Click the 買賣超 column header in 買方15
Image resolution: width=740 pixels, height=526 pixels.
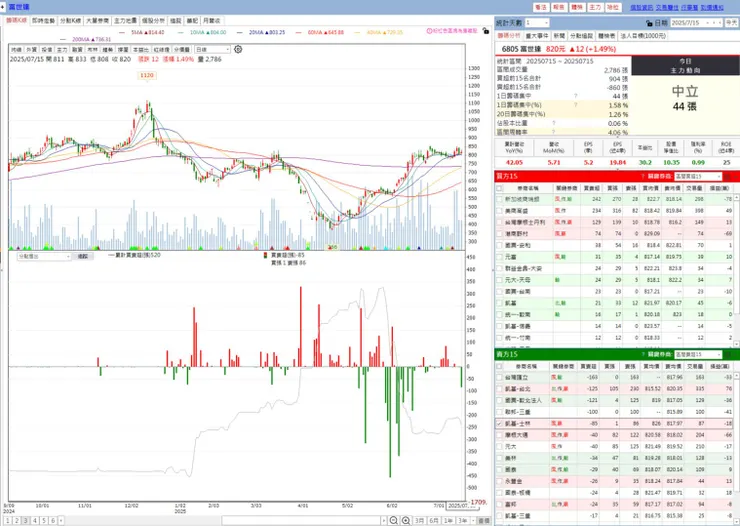[591, 188]
